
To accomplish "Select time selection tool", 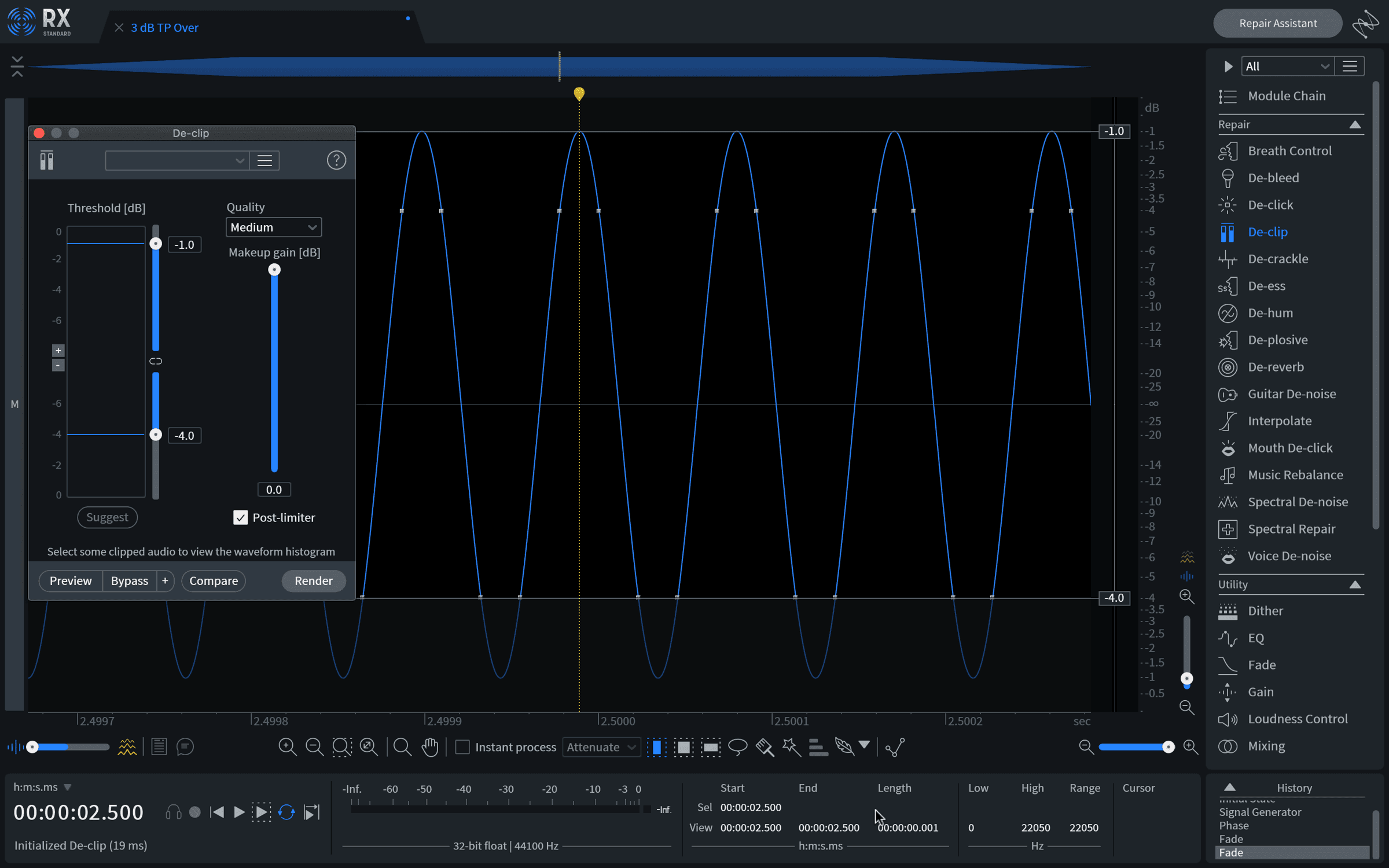I will [657, 747].
